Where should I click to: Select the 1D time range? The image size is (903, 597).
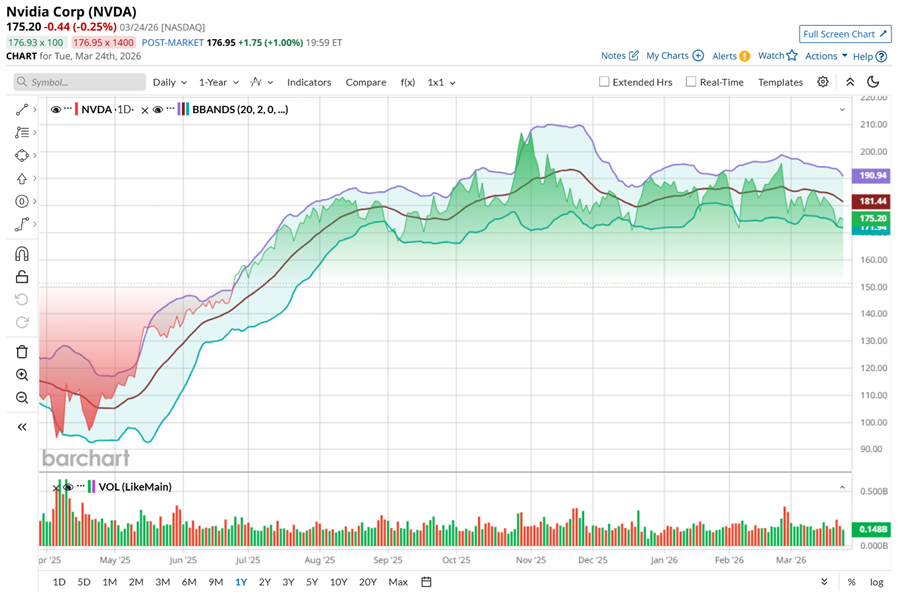click(59, 582)
